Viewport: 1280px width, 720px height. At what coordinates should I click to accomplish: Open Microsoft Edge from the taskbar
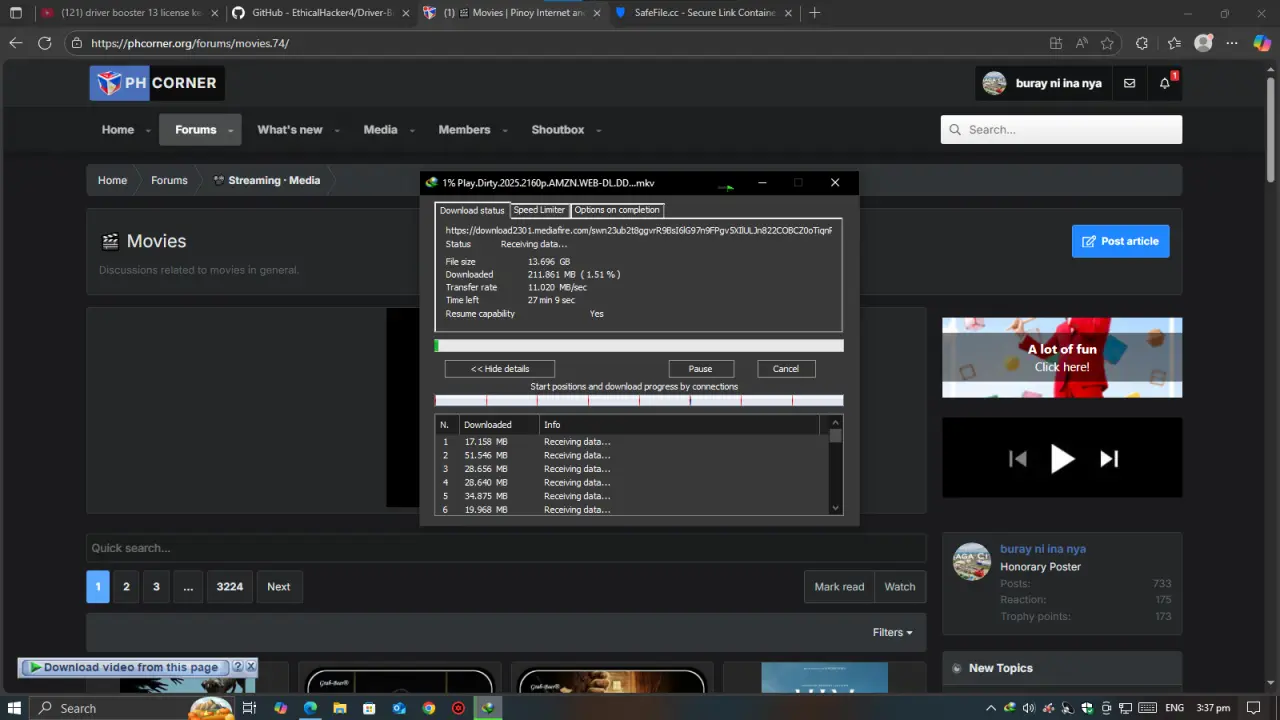click(310, 708)
